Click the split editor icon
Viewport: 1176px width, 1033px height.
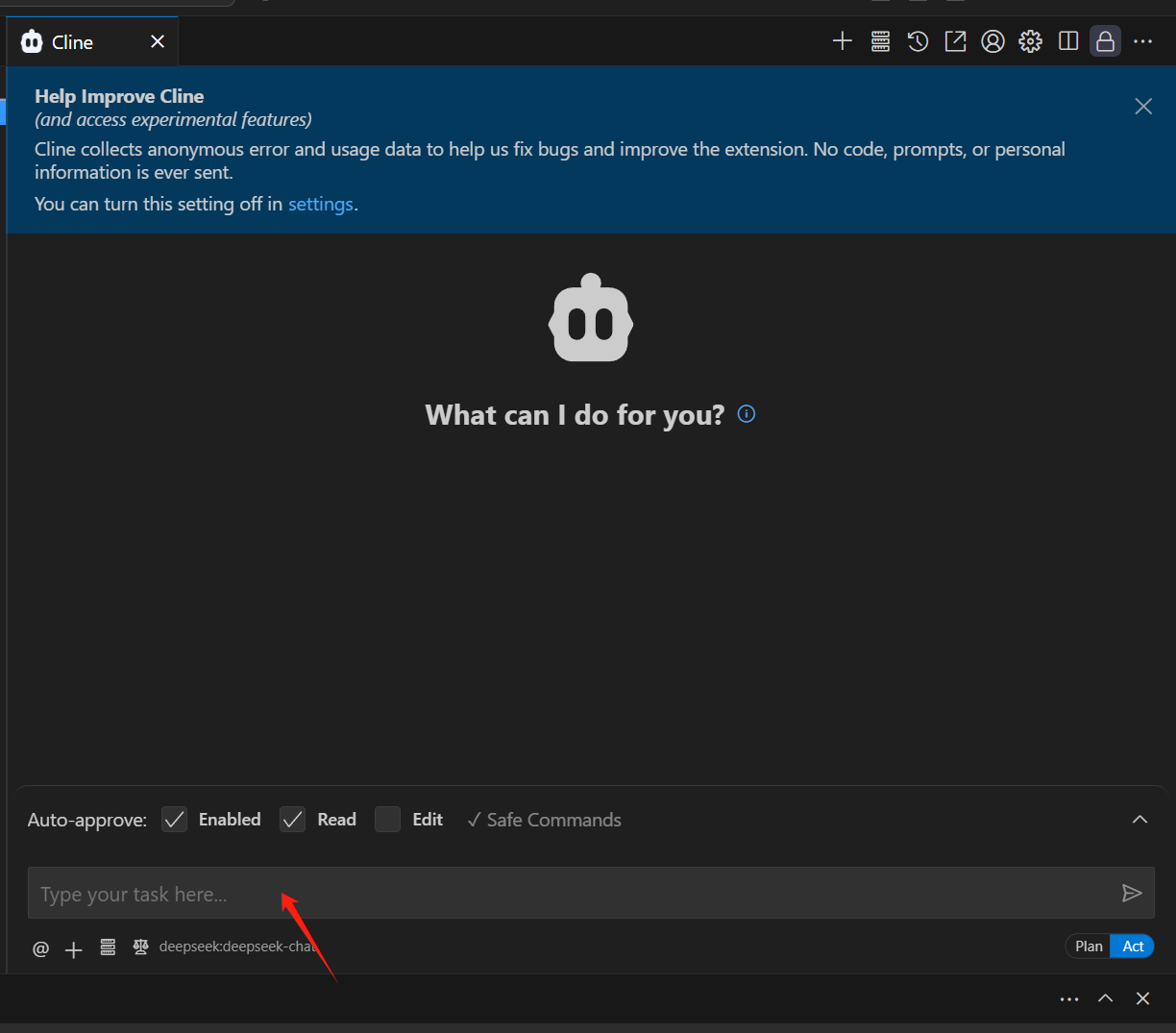1067,41
